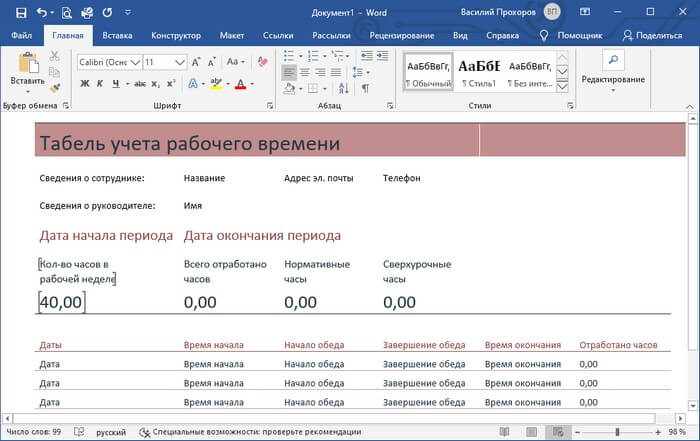
Task: Start a numbered list
Action: tap(313, 56)
